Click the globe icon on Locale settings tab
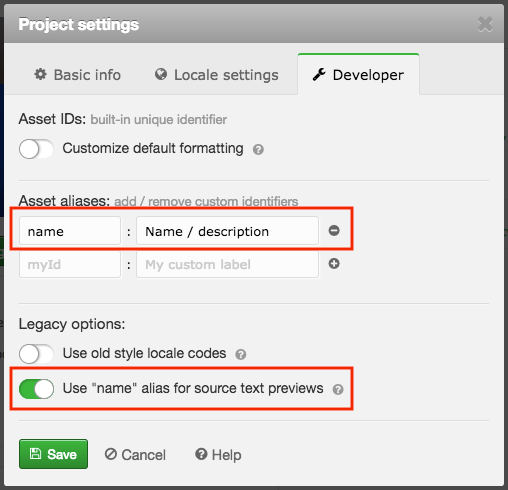 (161, 74)
